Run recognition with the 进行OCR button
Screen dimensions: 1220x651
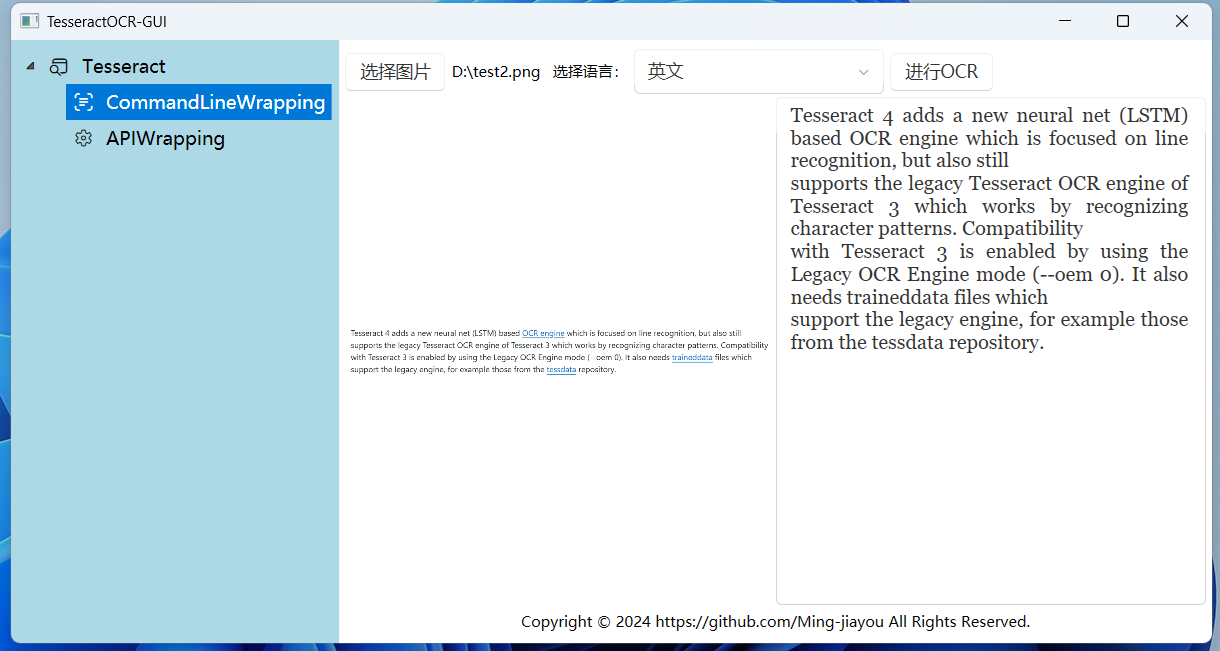pyautogui.click(x=941, y=72)
